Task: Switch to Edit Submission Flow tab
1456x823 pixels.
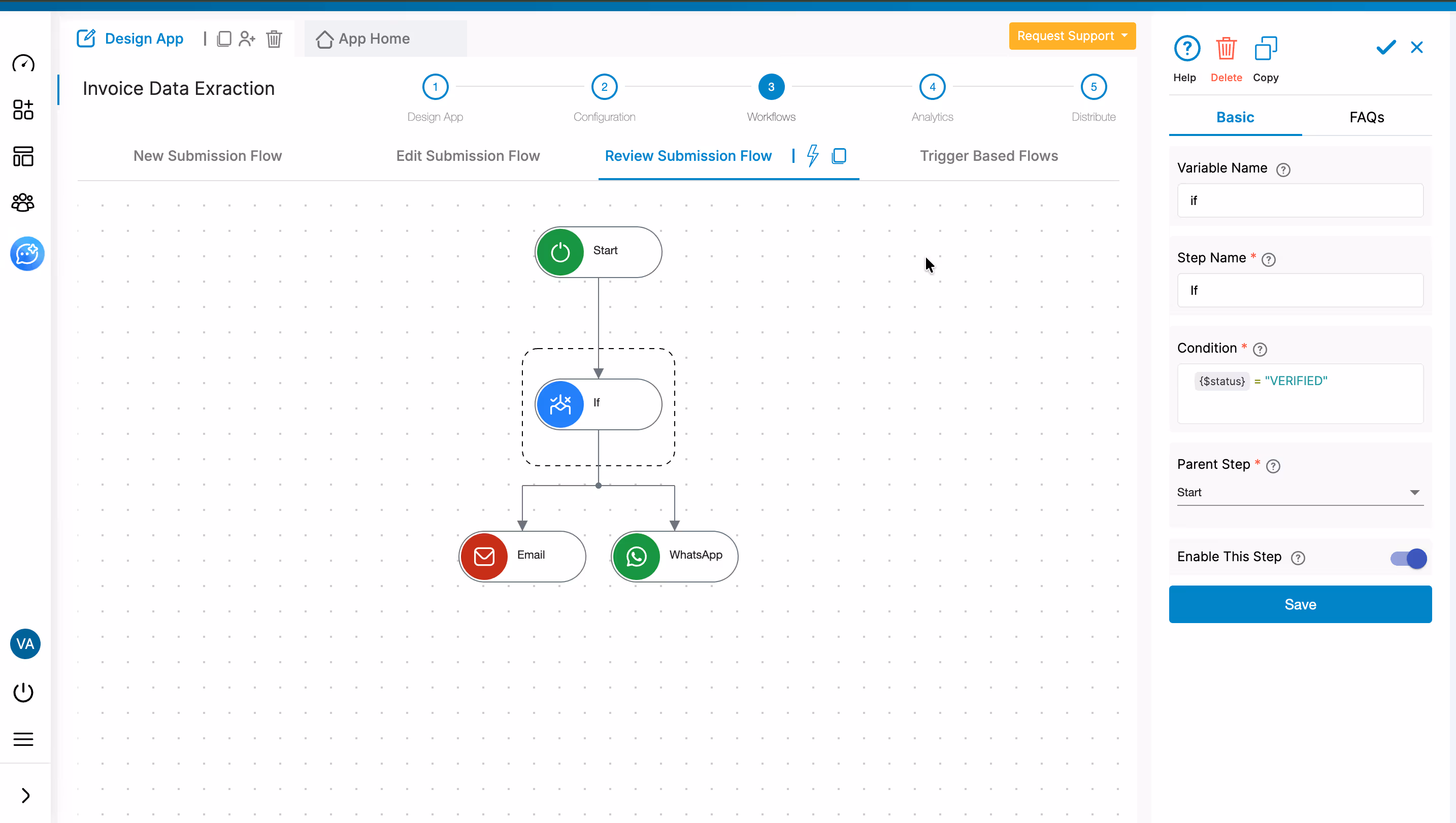Action: tap(468, 155)
